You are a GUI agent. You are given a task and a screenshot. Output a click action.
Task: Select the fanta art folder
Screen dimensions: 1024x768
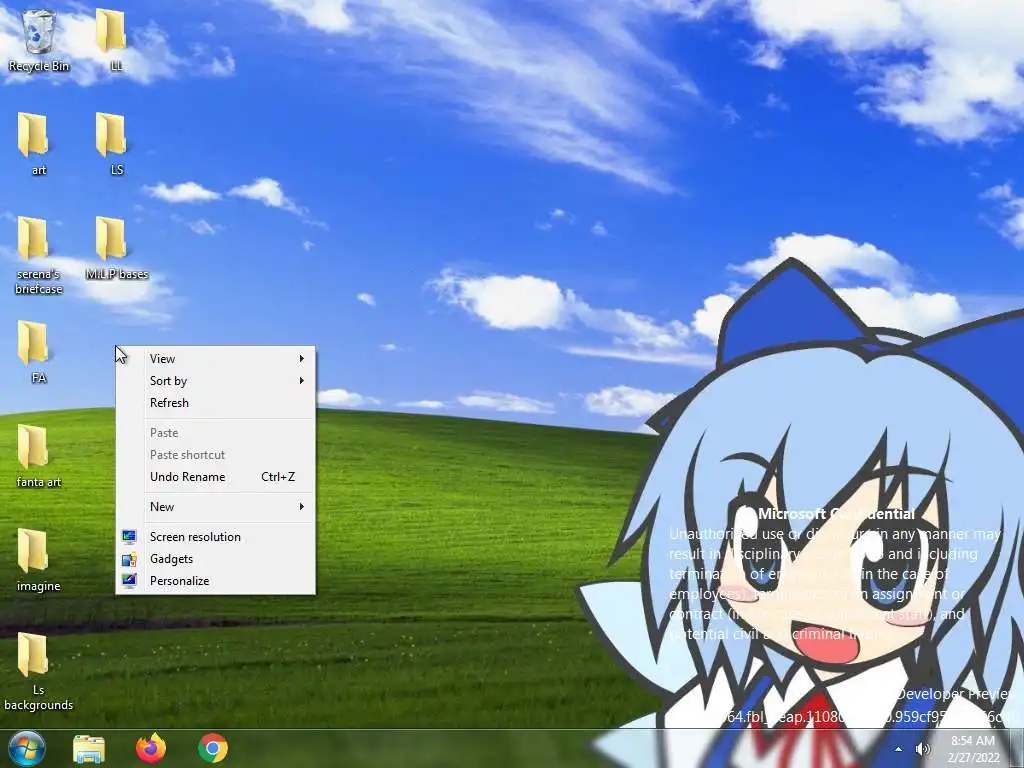(39, 456)
